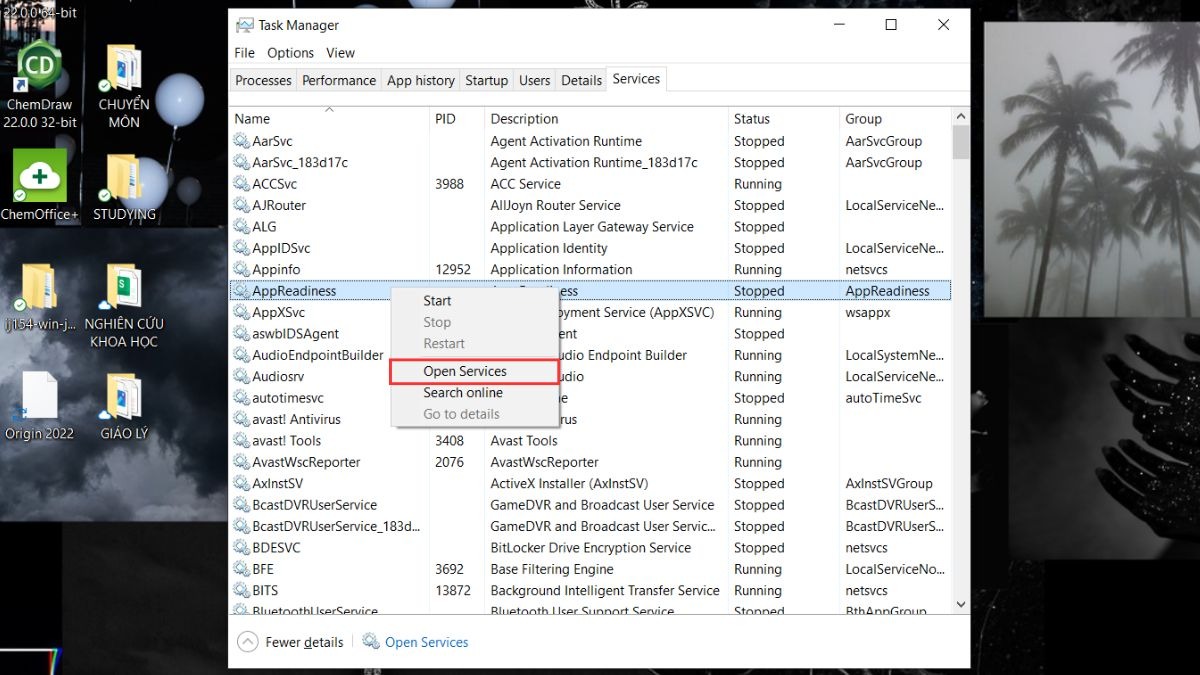Screen dimensions: 1200x675
Task: Click the gear icon beside aswbIDSAgent
Action: (x=241, y=334)
